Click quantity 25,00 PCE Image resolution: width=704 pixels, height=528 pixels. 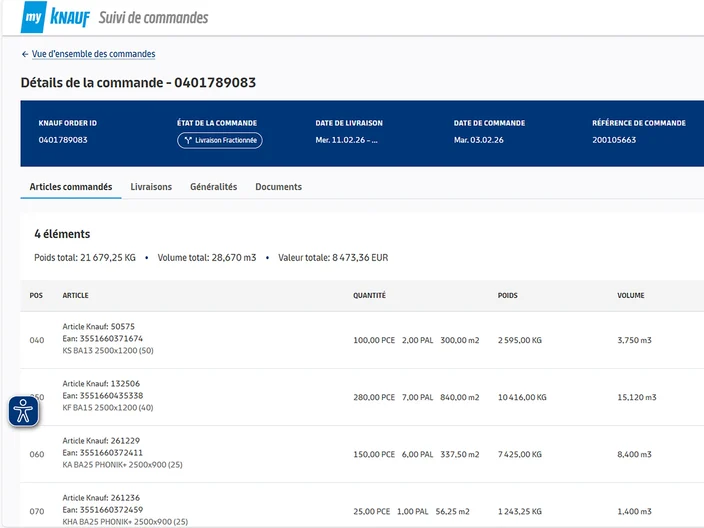pyautogui.click(x=371, y=511)
